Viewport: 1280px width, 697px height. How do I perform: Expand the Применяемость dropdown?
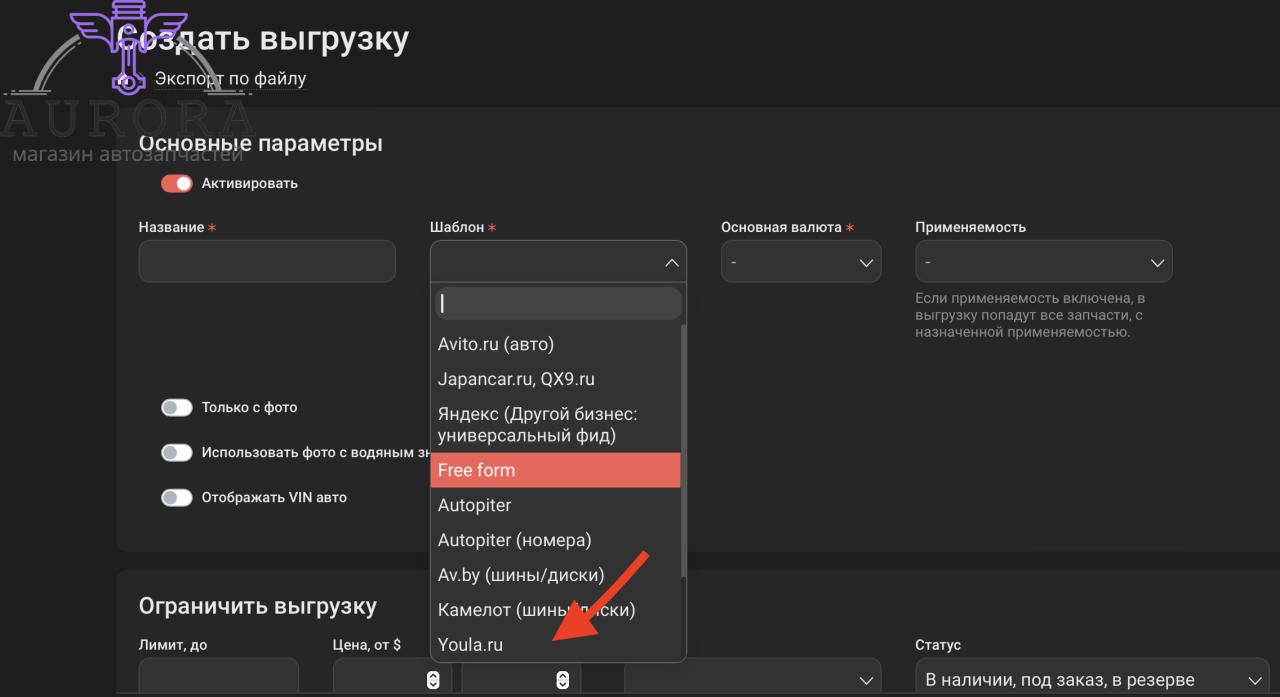1042,262
